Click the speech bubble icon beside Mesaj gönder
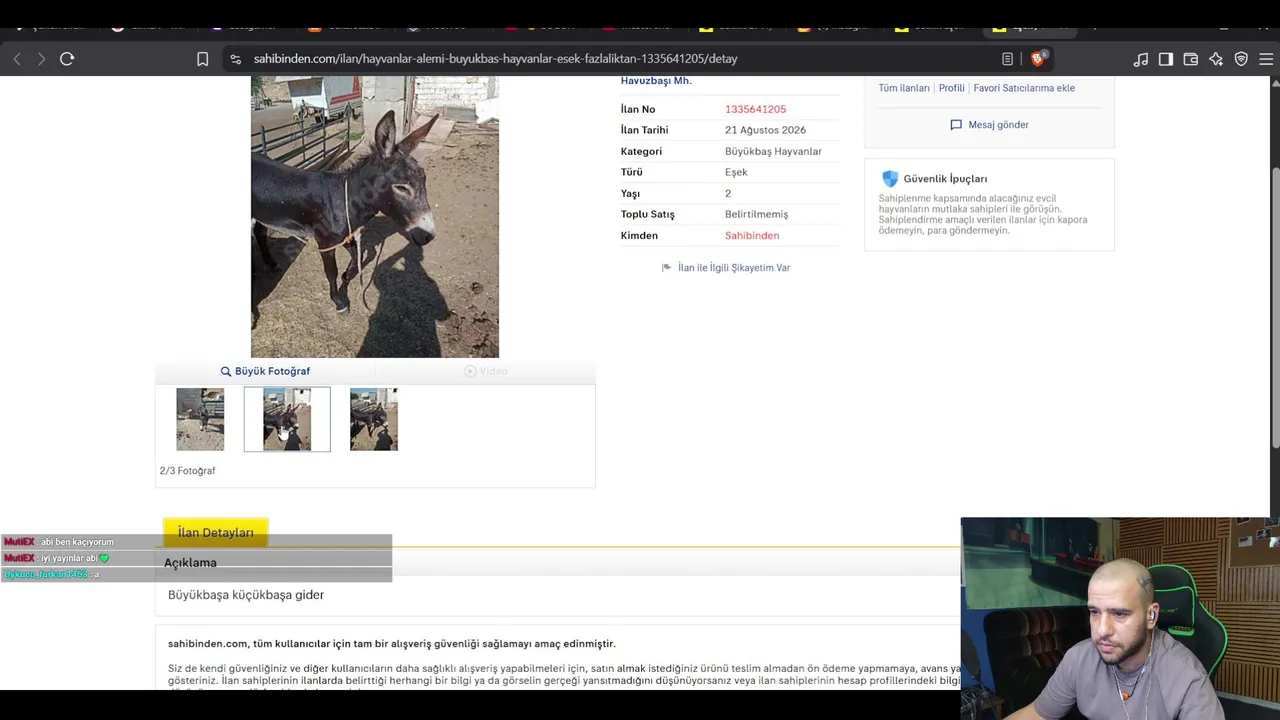This screenshot has height=720, width=1280. click(x=956, y=125)
